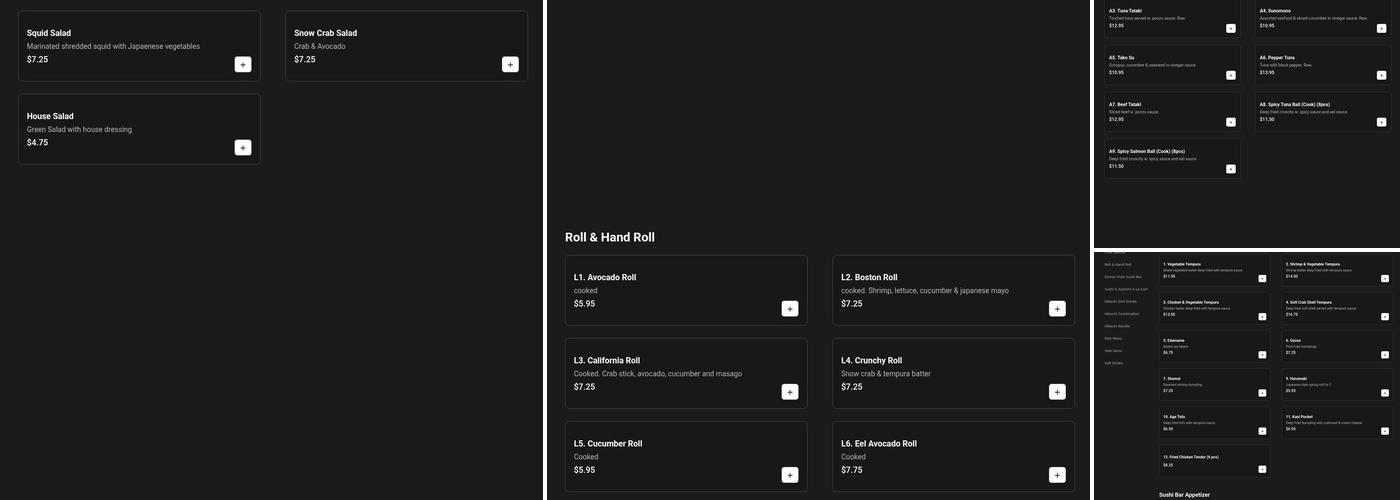Image resolution: width=1400 pixels, height=500 pixels.
Task: Add L5. Cucumber Roll to cart
Action: pyautogui.click(x=790, y=475)
